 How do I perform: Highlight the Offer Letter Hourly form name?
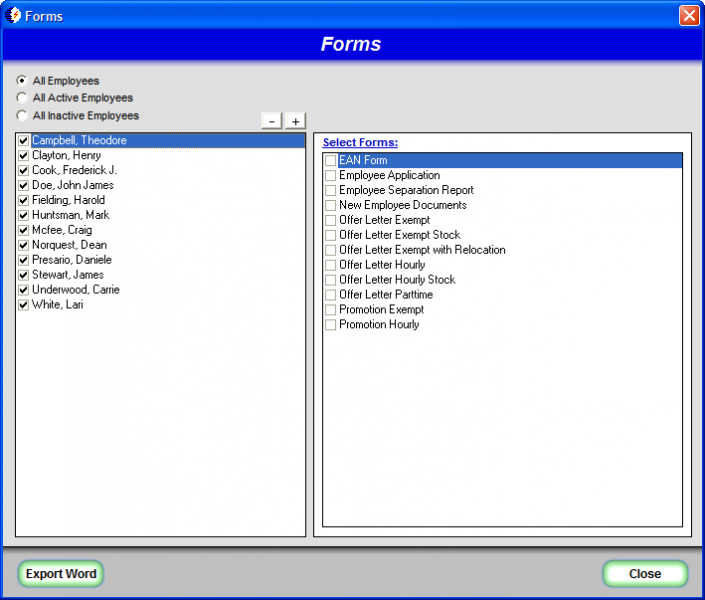[x=382, y=264]
